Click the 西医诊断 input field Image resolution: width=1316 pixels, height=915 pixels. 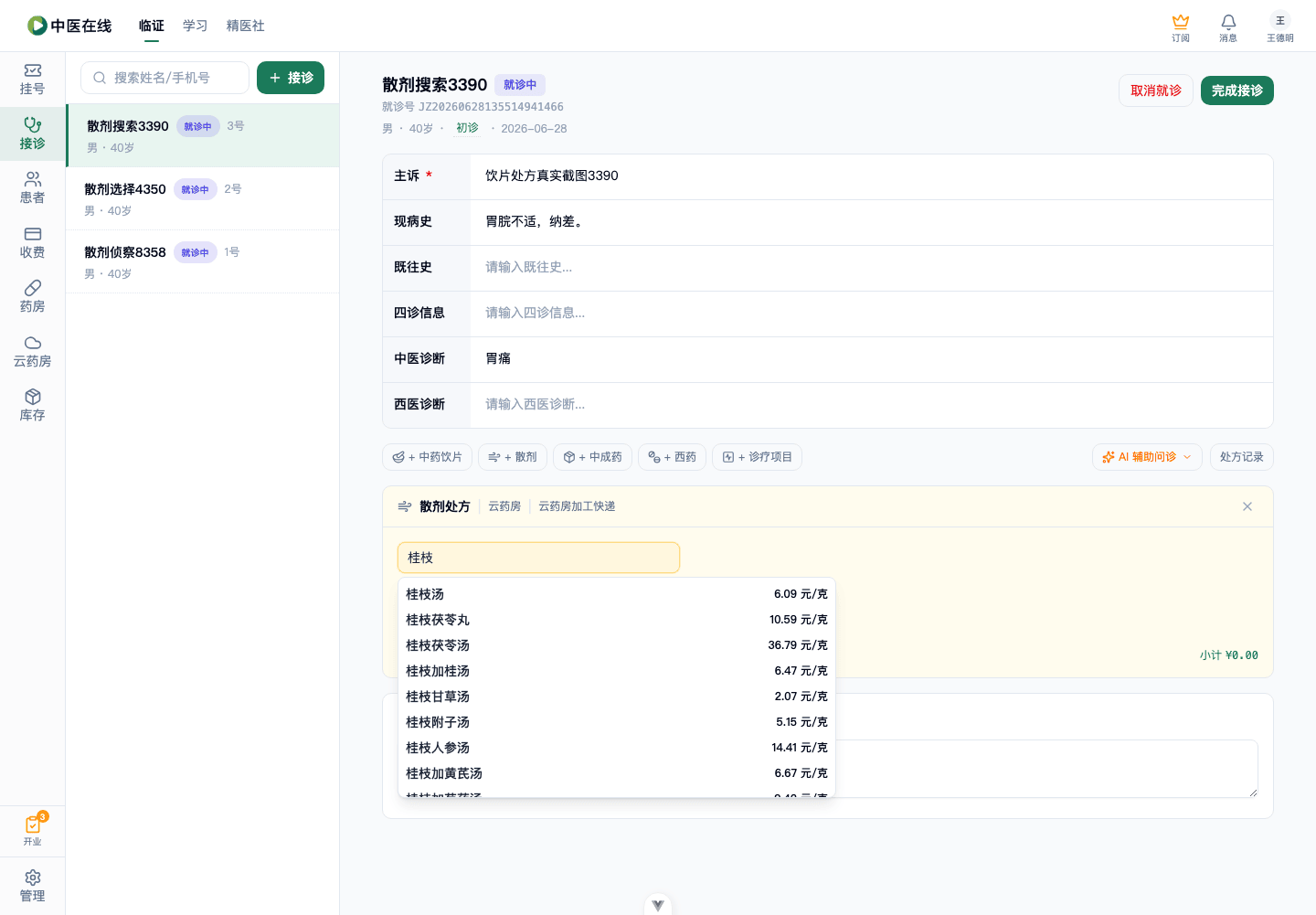871,405
